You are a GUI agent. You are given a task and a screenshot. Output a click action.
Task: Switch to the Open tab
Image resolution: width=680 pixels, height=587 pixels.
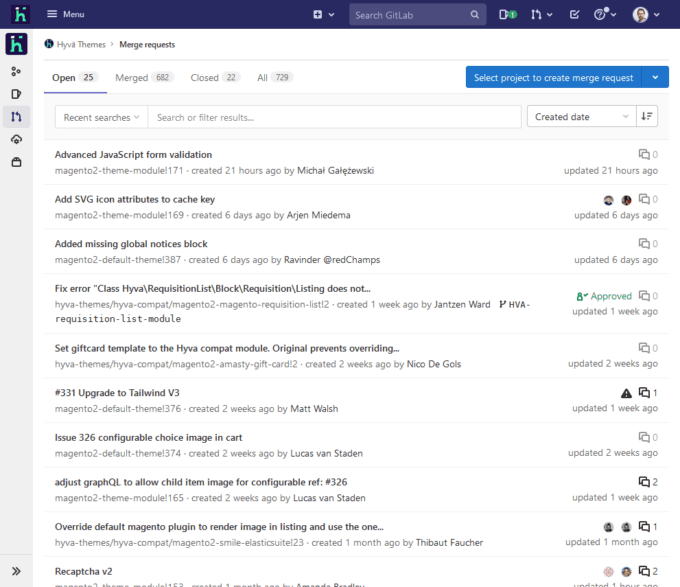(75, 78)
